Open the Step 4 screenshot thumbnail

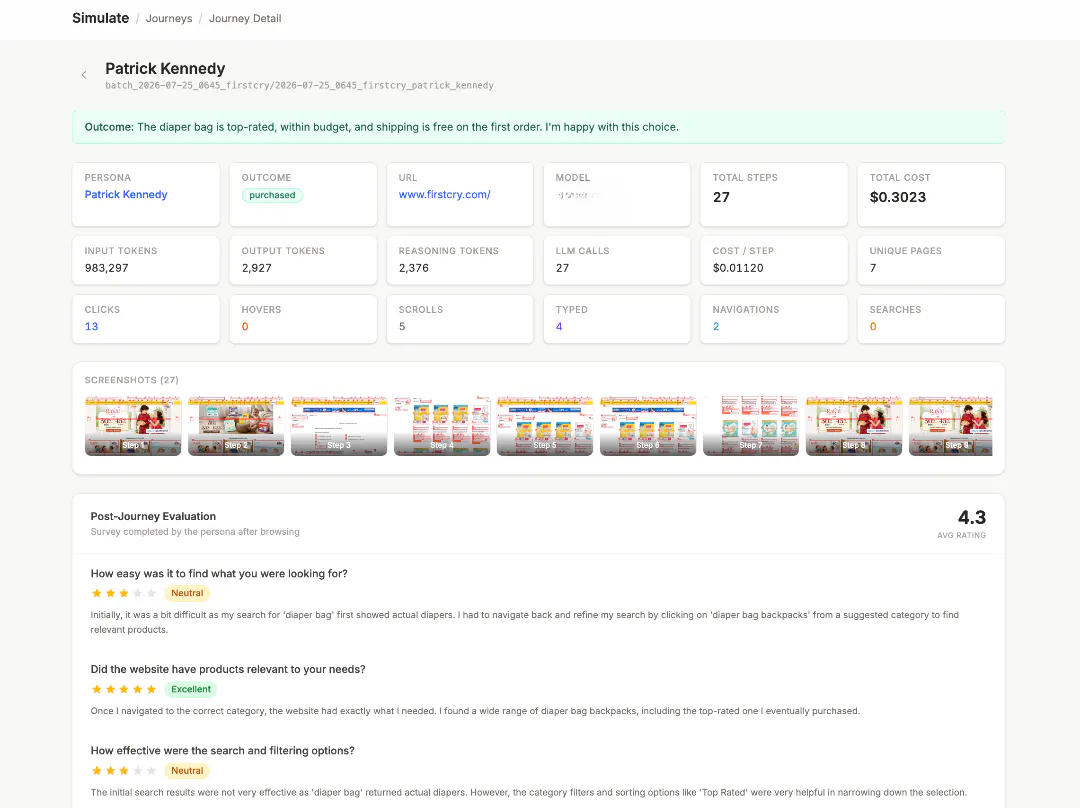coord(442,426)
